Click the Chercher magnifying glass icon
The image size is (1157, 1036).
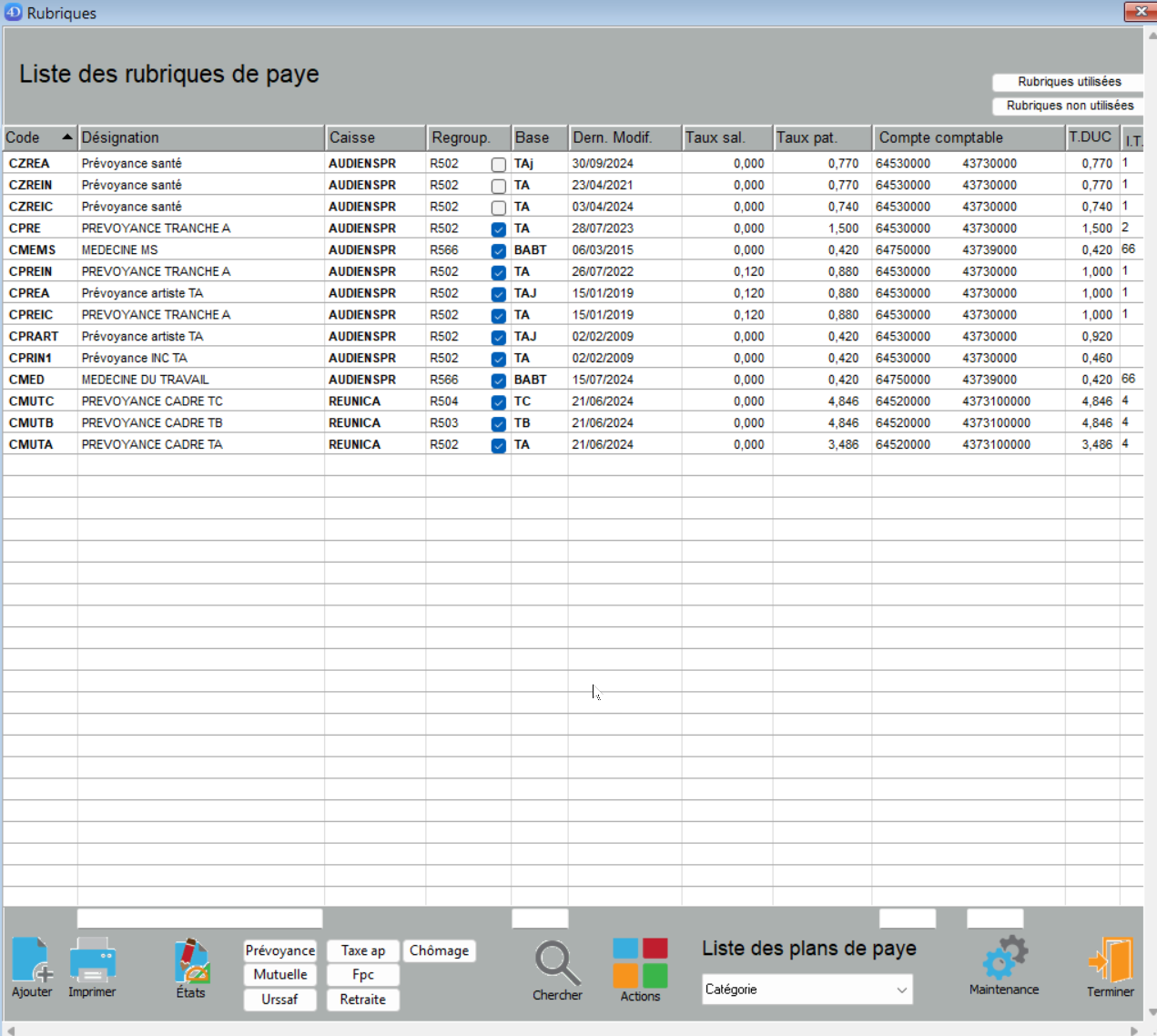point(557,963)
